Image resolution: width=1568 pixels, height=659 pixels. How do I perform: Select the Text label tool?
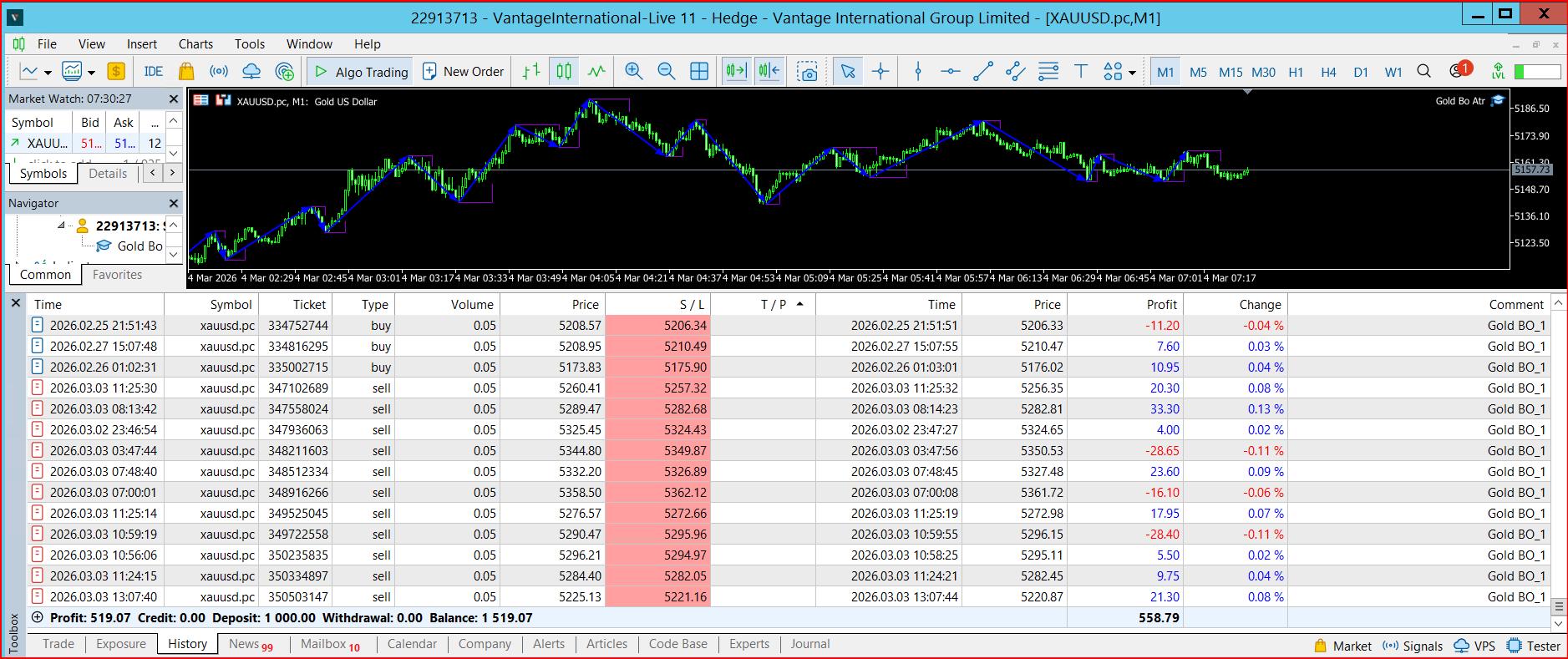(x=1081, y=72)
